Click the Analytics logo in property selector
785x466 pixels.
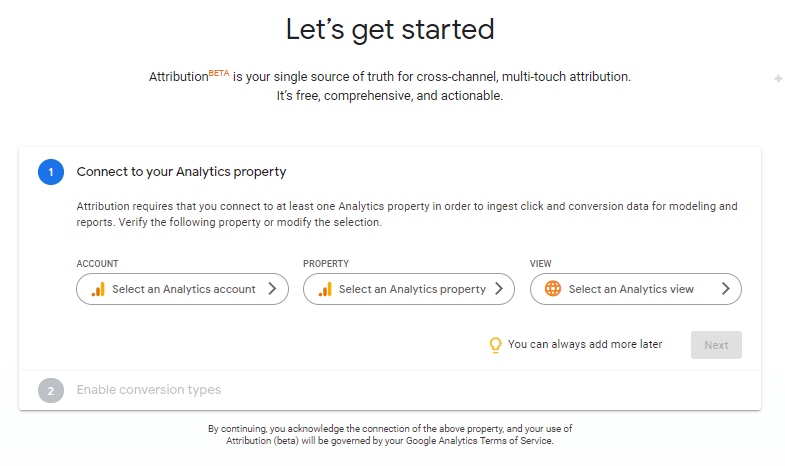(x=325, y=289)
